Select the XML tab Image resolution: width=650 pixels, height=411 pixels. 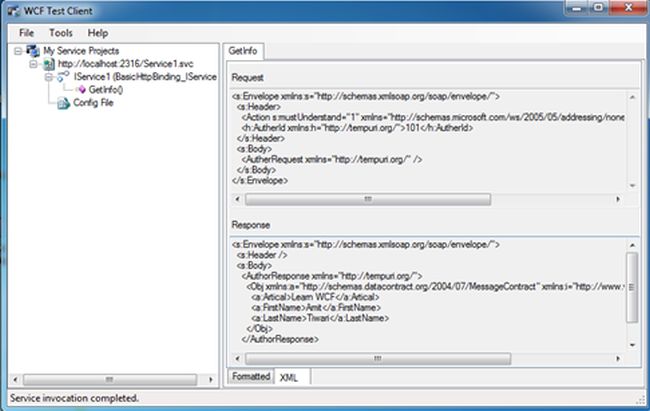point(292,377)
